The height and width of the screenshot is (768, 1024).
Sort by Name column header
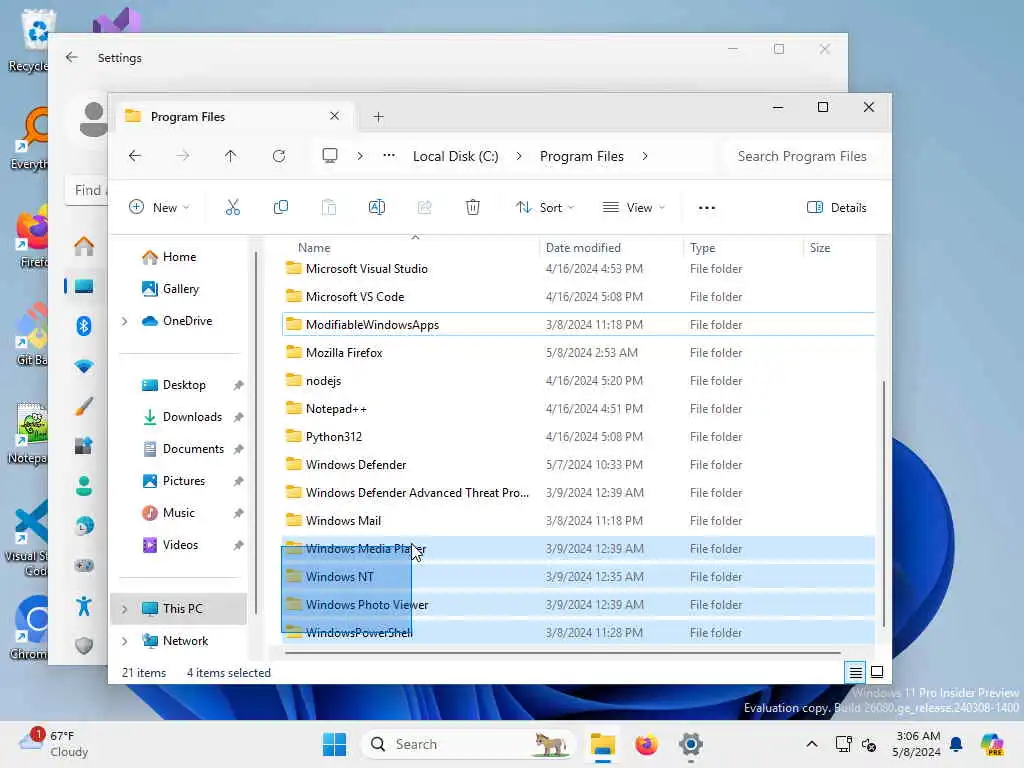coord(313,248)
